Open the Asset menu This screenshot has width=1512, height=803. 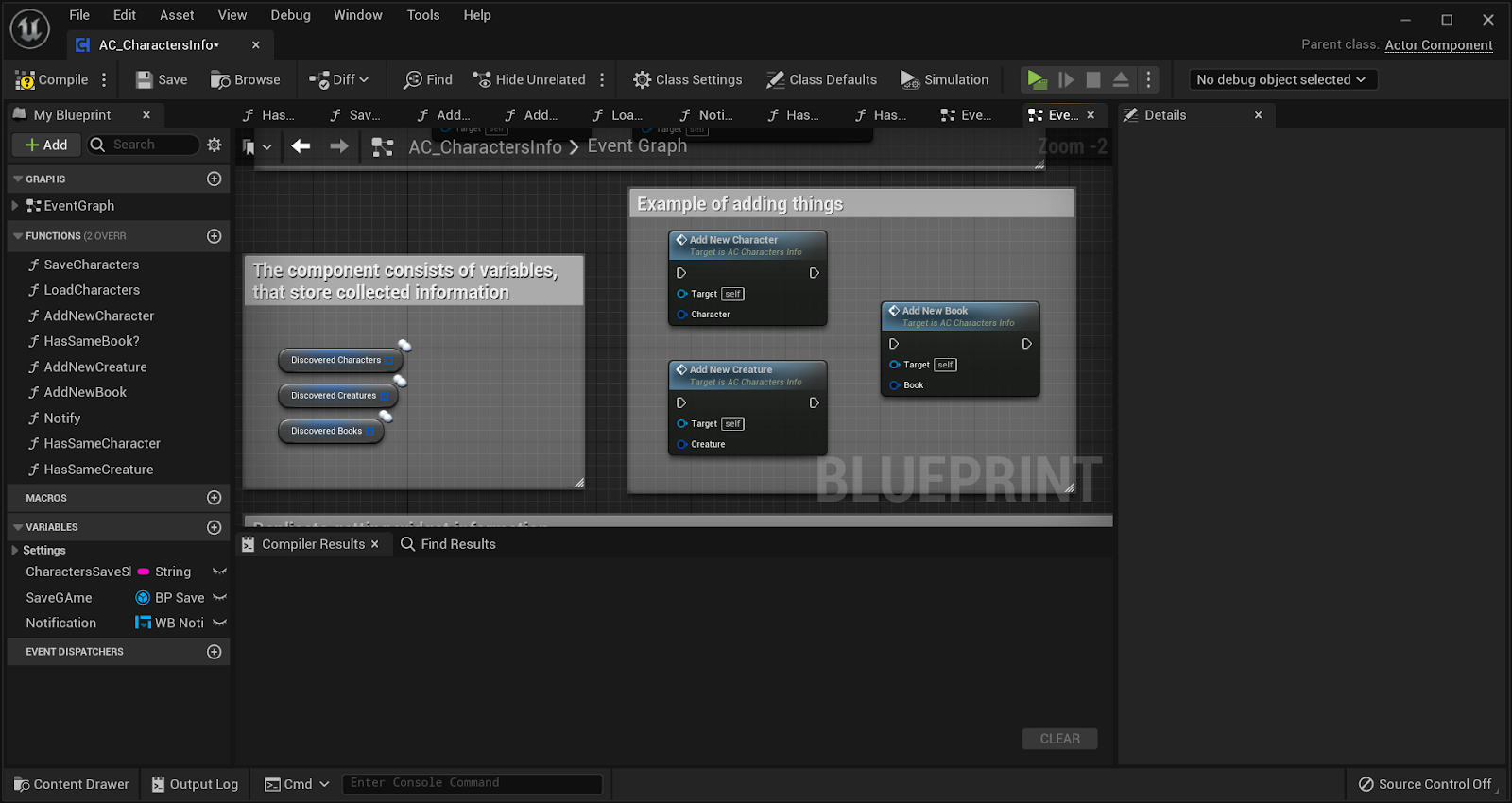coord(177,15)
